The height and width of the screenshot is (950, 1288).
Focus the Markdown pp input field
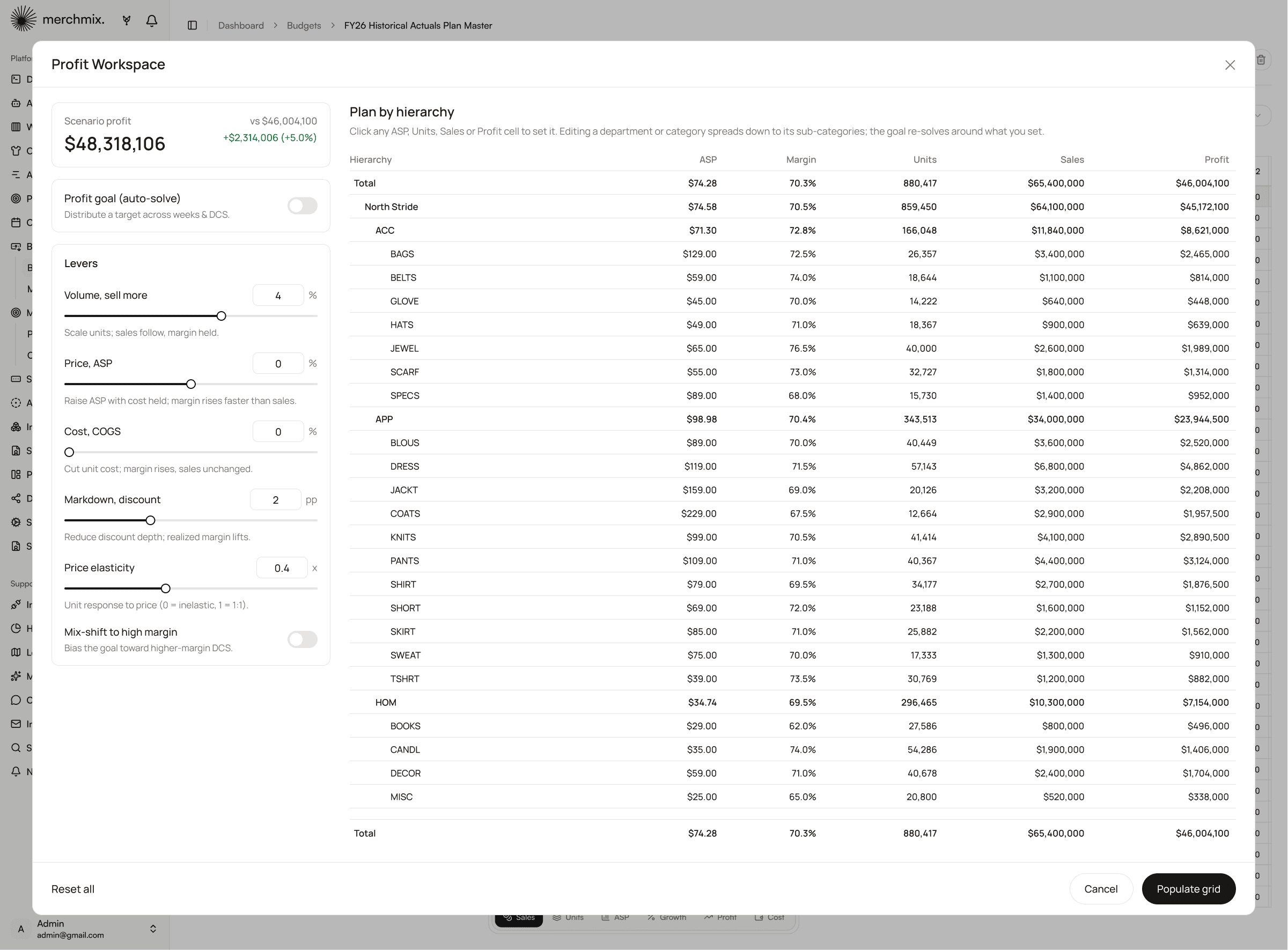[275, 500]
